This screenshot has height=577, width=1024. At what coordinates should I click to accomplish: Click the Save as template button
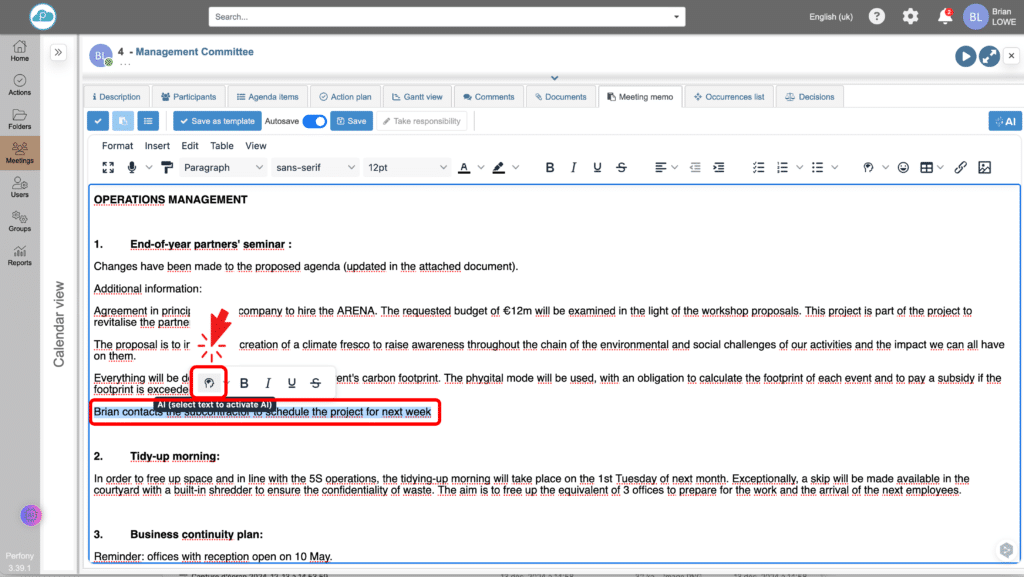(x=215, y=121)
